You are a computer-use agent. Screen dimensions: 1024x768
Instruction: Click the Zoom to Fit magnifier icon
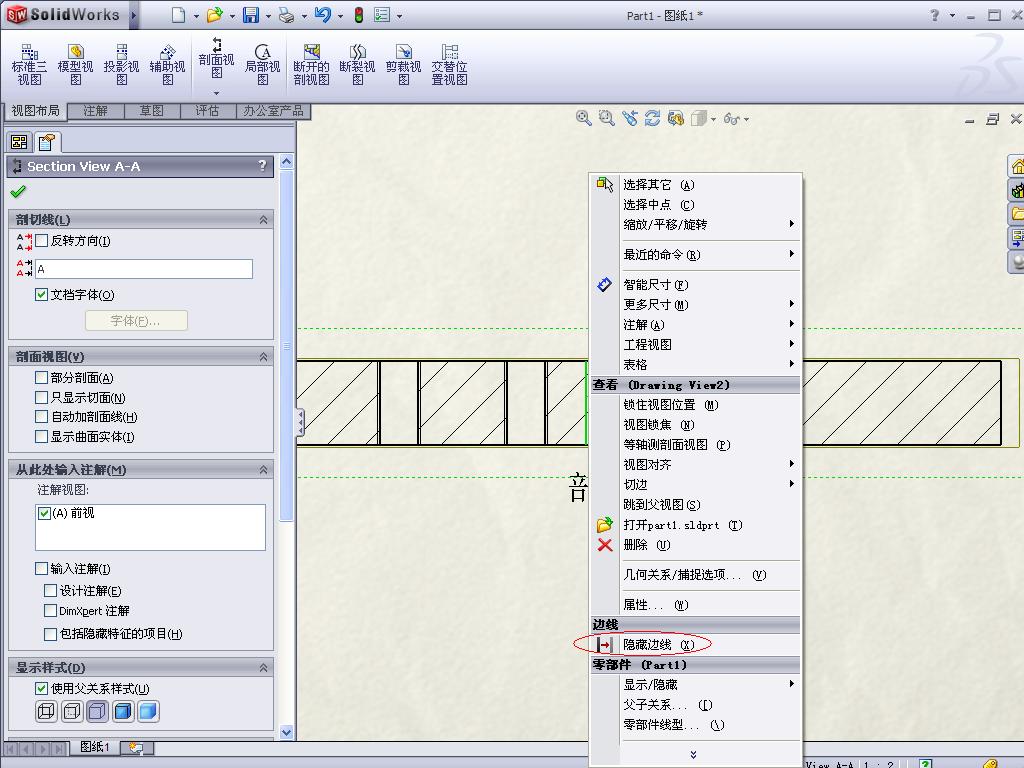click(x=583, y=118)
